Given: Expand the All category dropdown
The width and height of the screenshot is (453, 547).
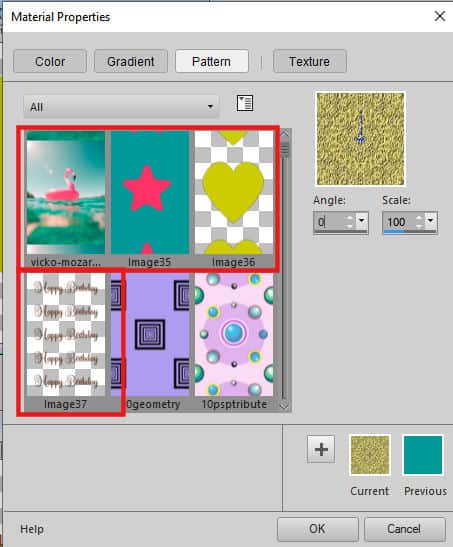Looking at the screenshot, I should (x=121, y=106).
